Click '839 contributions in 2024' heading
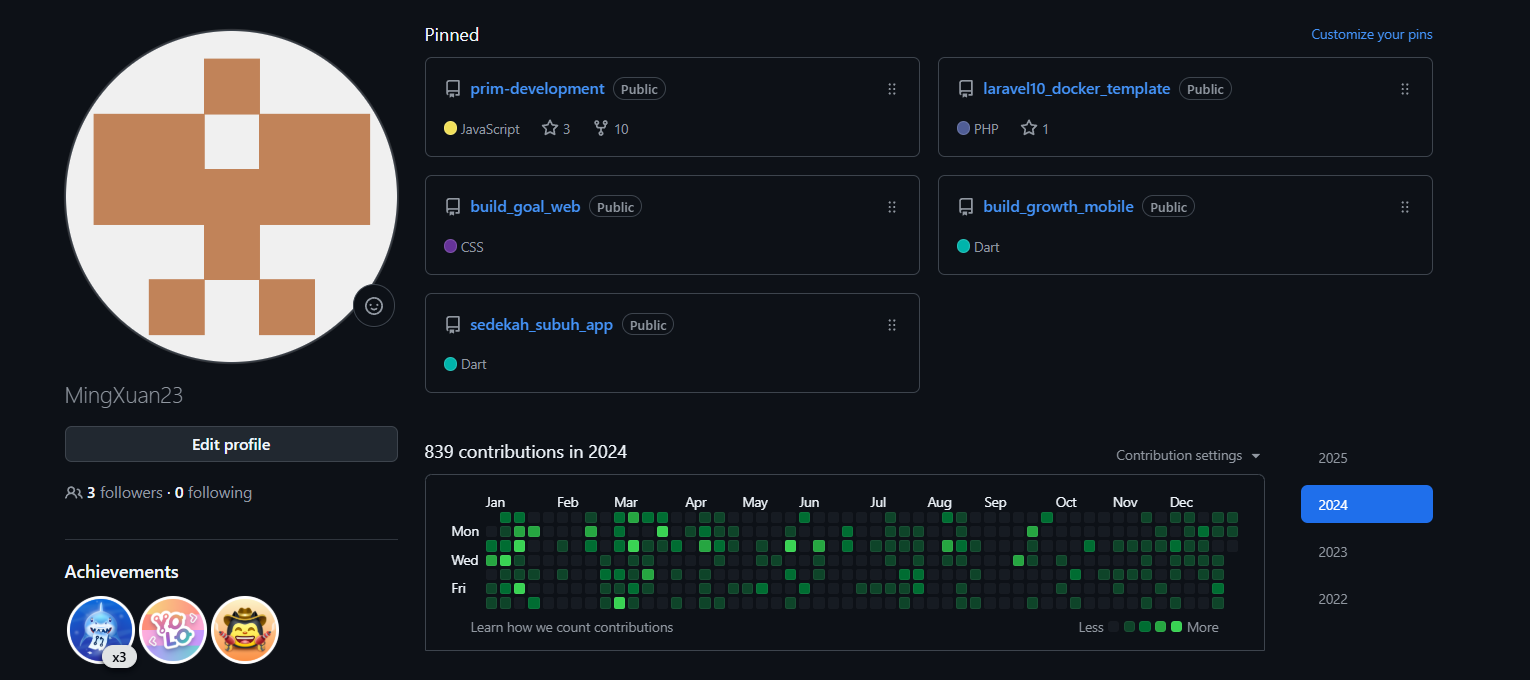Viewport: 1530px width, 680px height. (x=526, y=452)
